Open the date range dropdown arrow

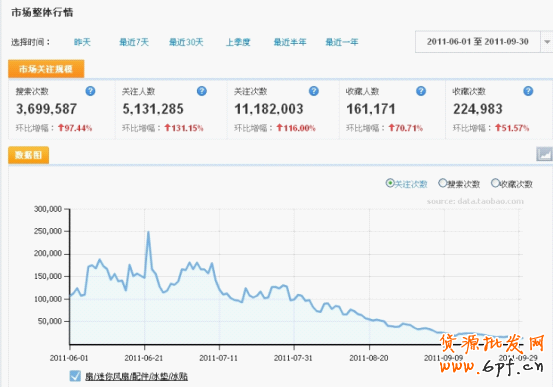[547, 42]
